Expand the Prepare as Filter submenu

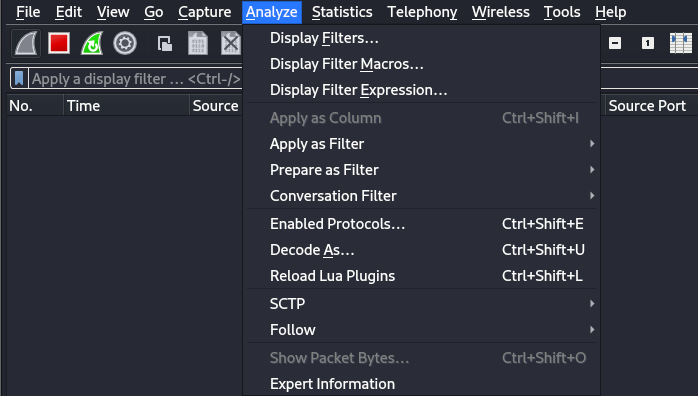click(x=421, y=170)
